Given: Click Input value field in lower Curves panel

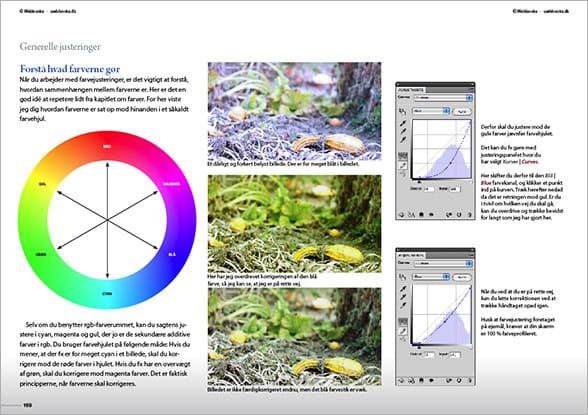Looking at the screenshot, I should pyautogui.click(x=455, y=355).
